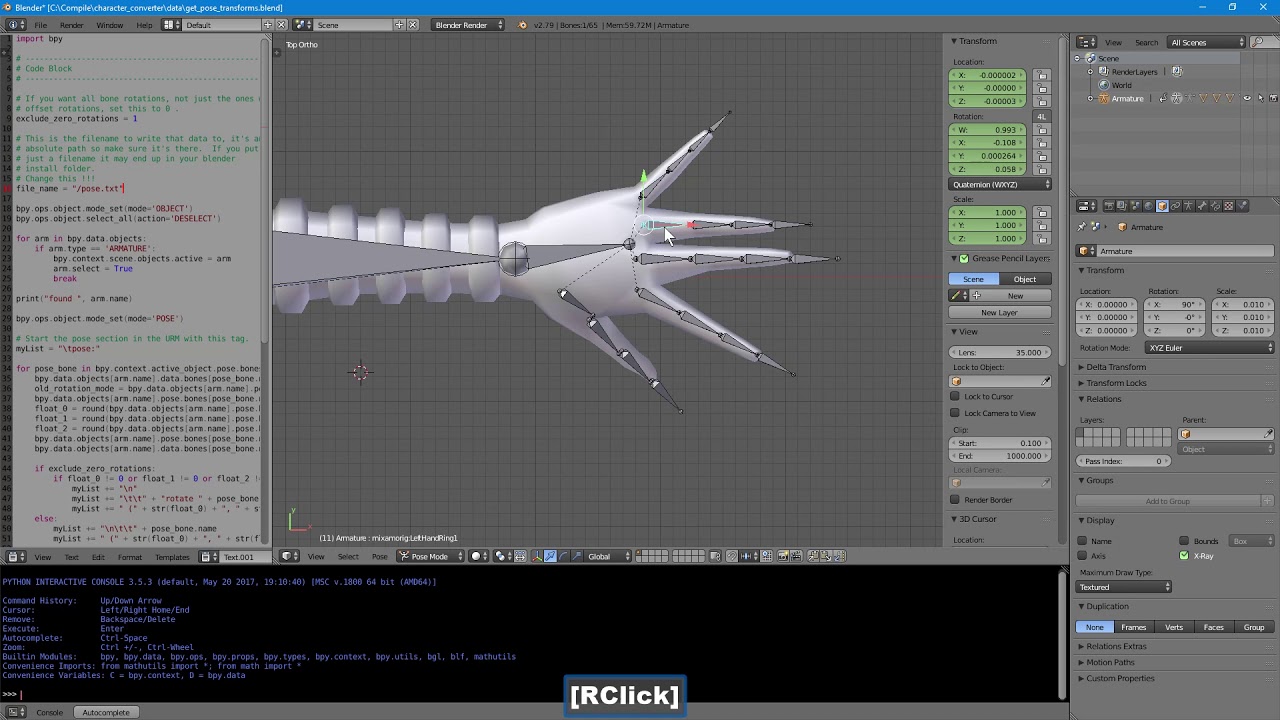1280x720 pixels.
Task: Toggle Armature renderability camera in outliner
Action: pos(1273,98)
